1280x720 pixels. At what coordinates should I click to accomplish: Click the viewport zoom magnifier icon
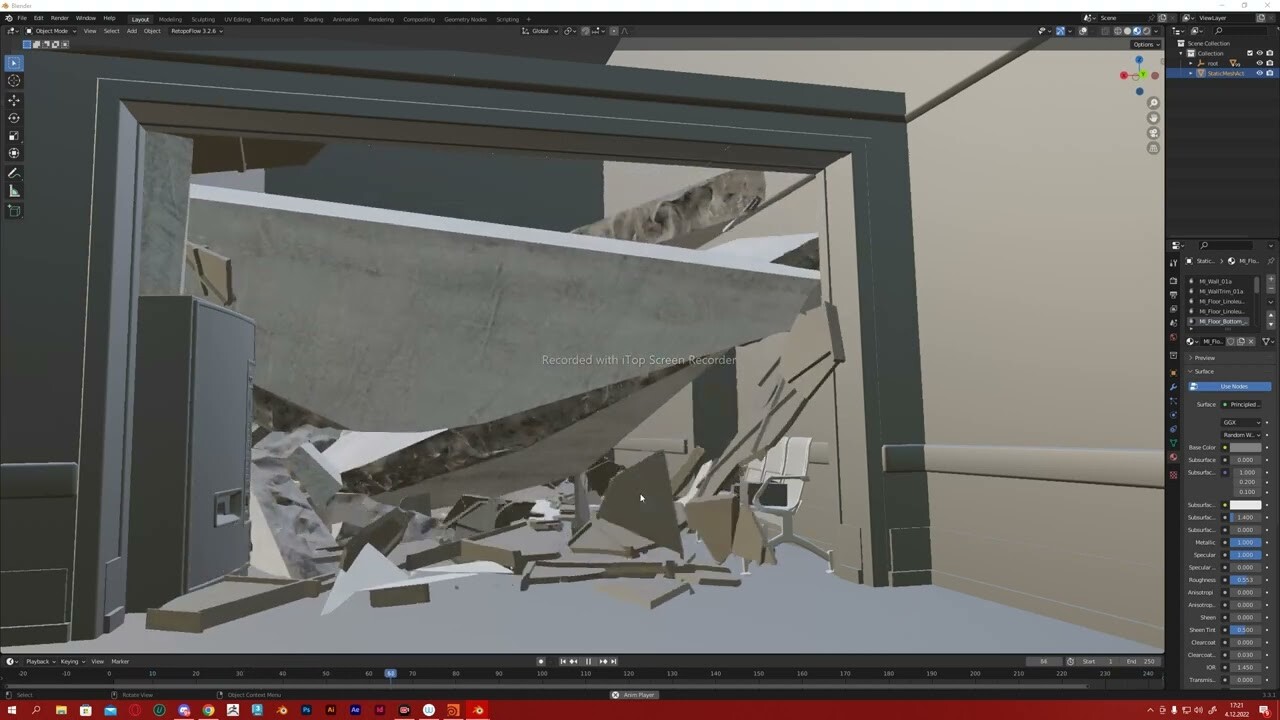coord(1153,102)
